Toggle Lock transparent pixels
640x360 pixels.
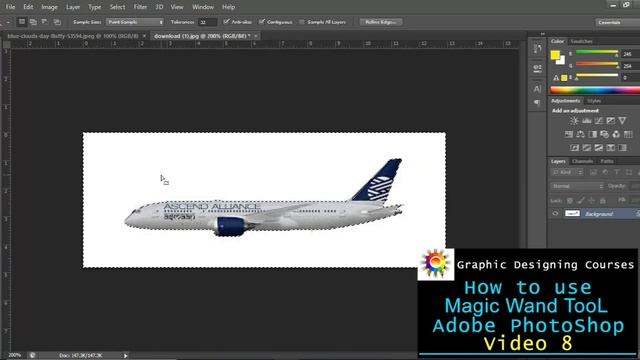coord(570,200)
